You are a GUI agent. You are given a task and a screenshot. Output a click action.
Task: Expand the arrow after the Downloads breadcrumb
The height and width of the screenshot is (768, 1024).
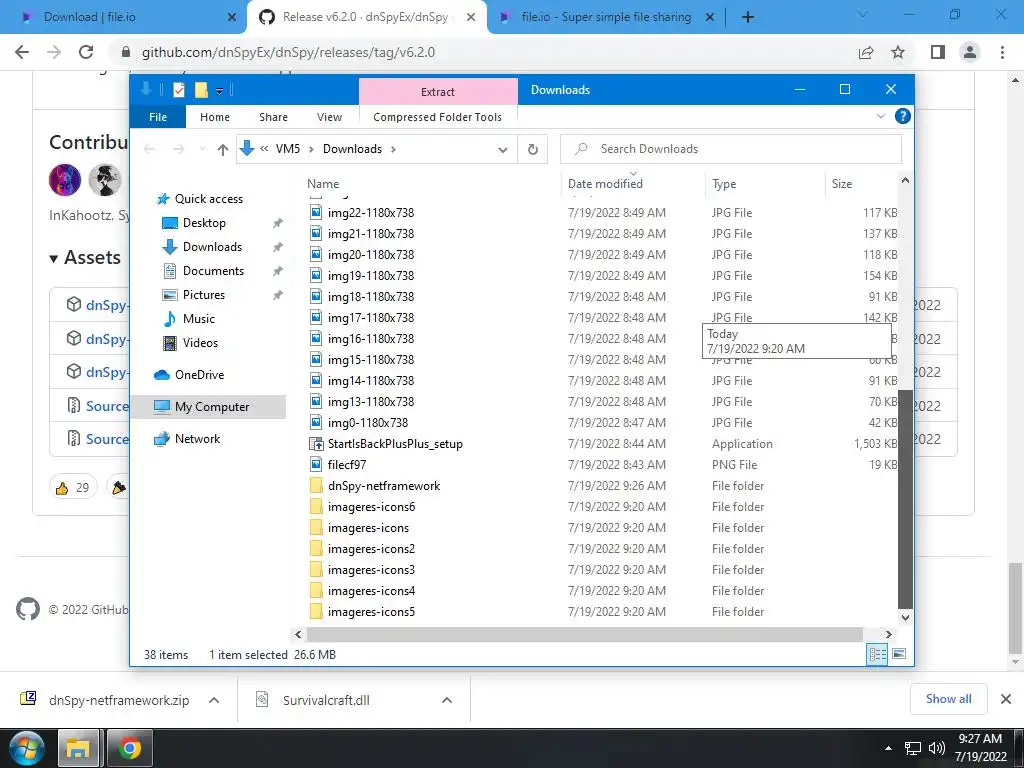tap(393, 150)
